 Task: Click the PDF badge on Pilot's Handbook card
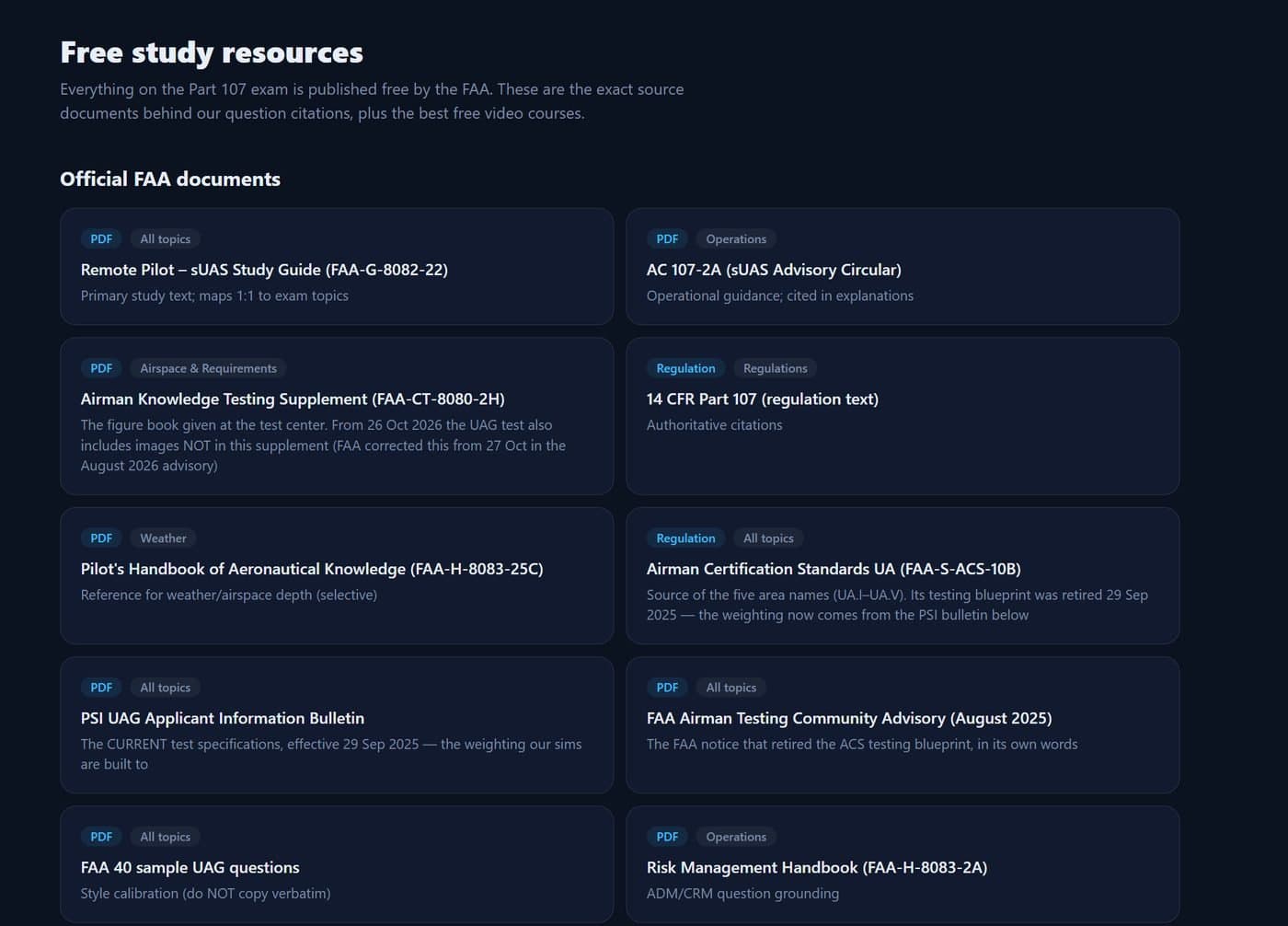[101, 538]
